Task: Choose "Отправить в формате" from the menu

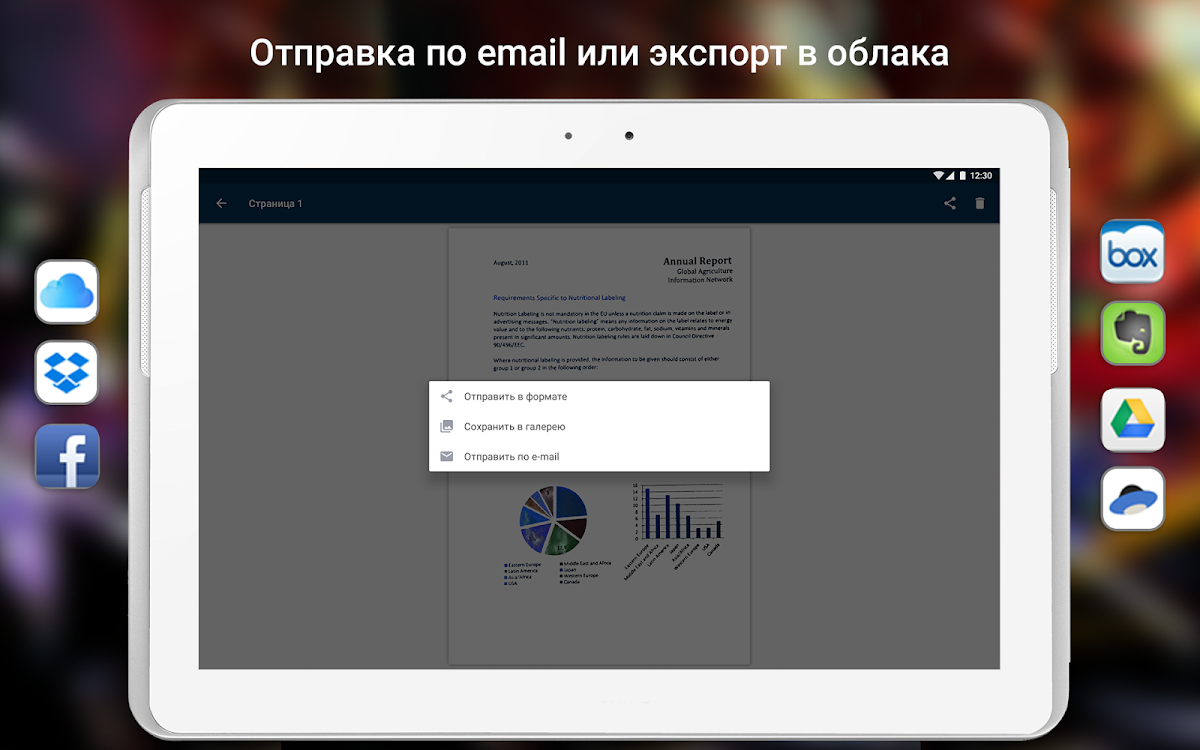Action: click(x=515, y=397)
